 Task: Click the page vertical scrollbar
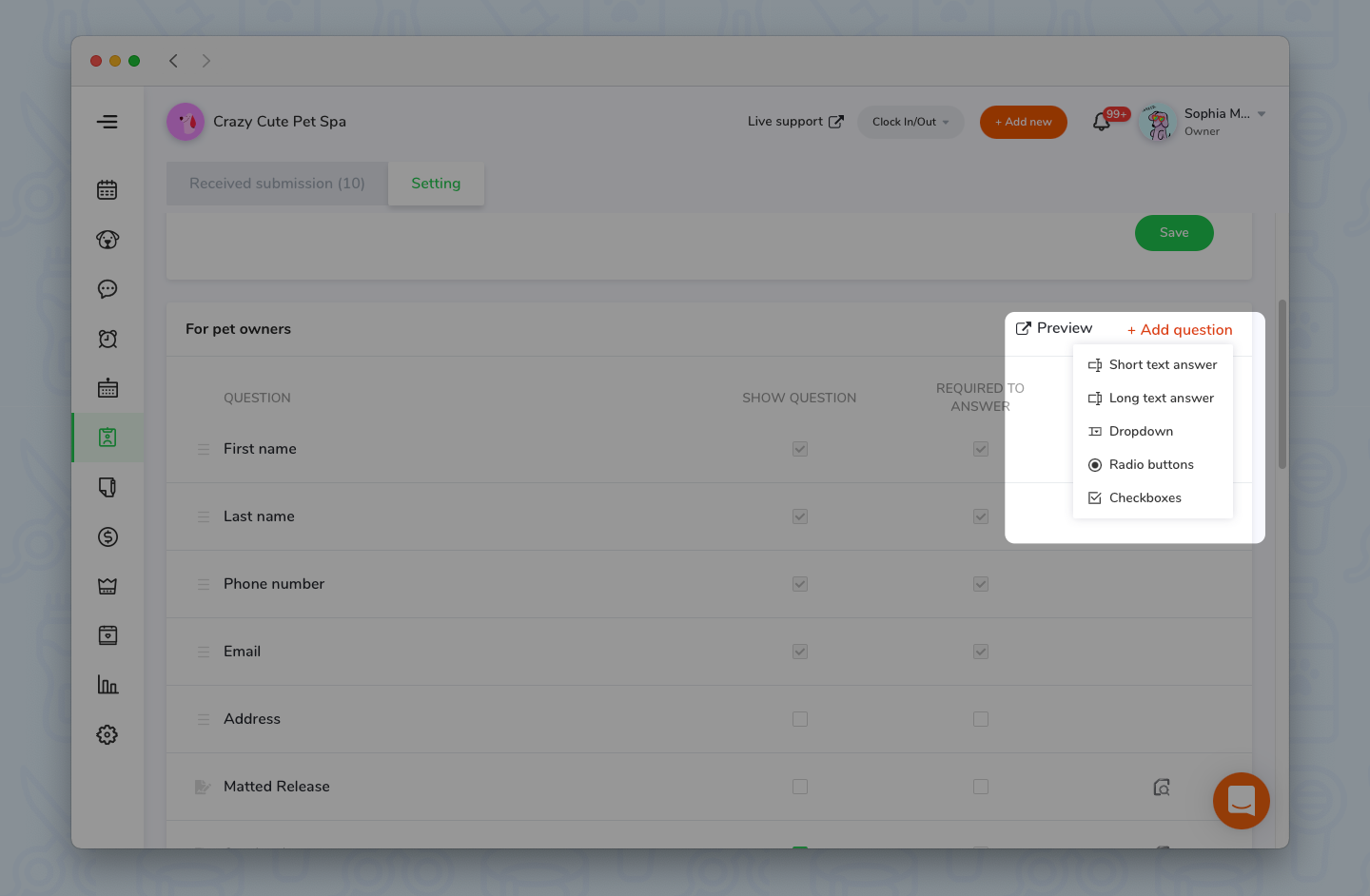click(x=1282, y=384)
